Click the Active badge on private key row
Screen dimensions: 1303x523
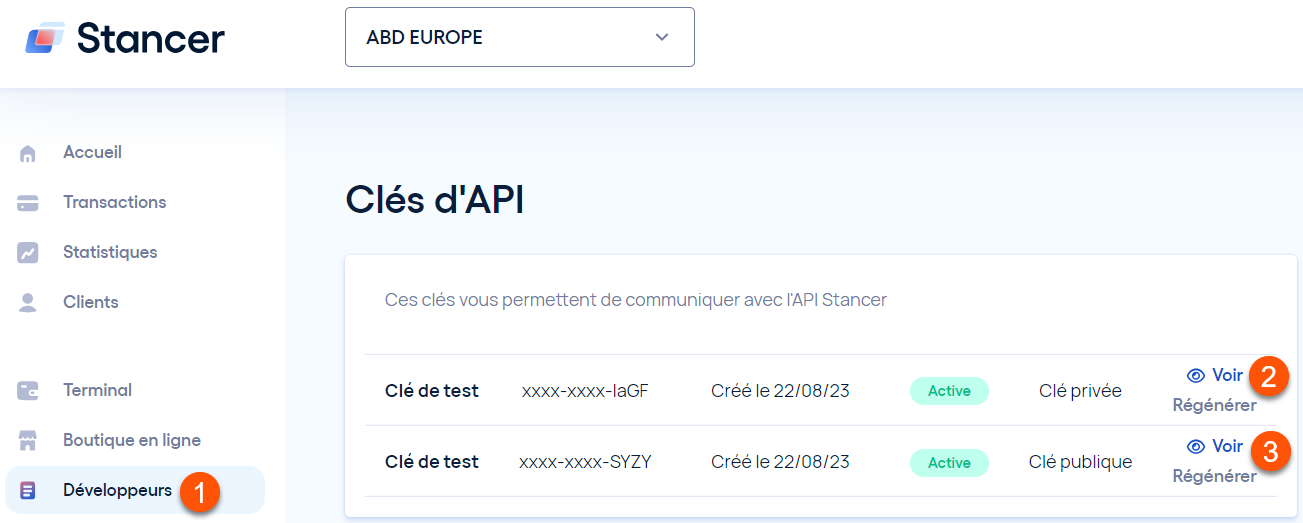tap(949, 391)
